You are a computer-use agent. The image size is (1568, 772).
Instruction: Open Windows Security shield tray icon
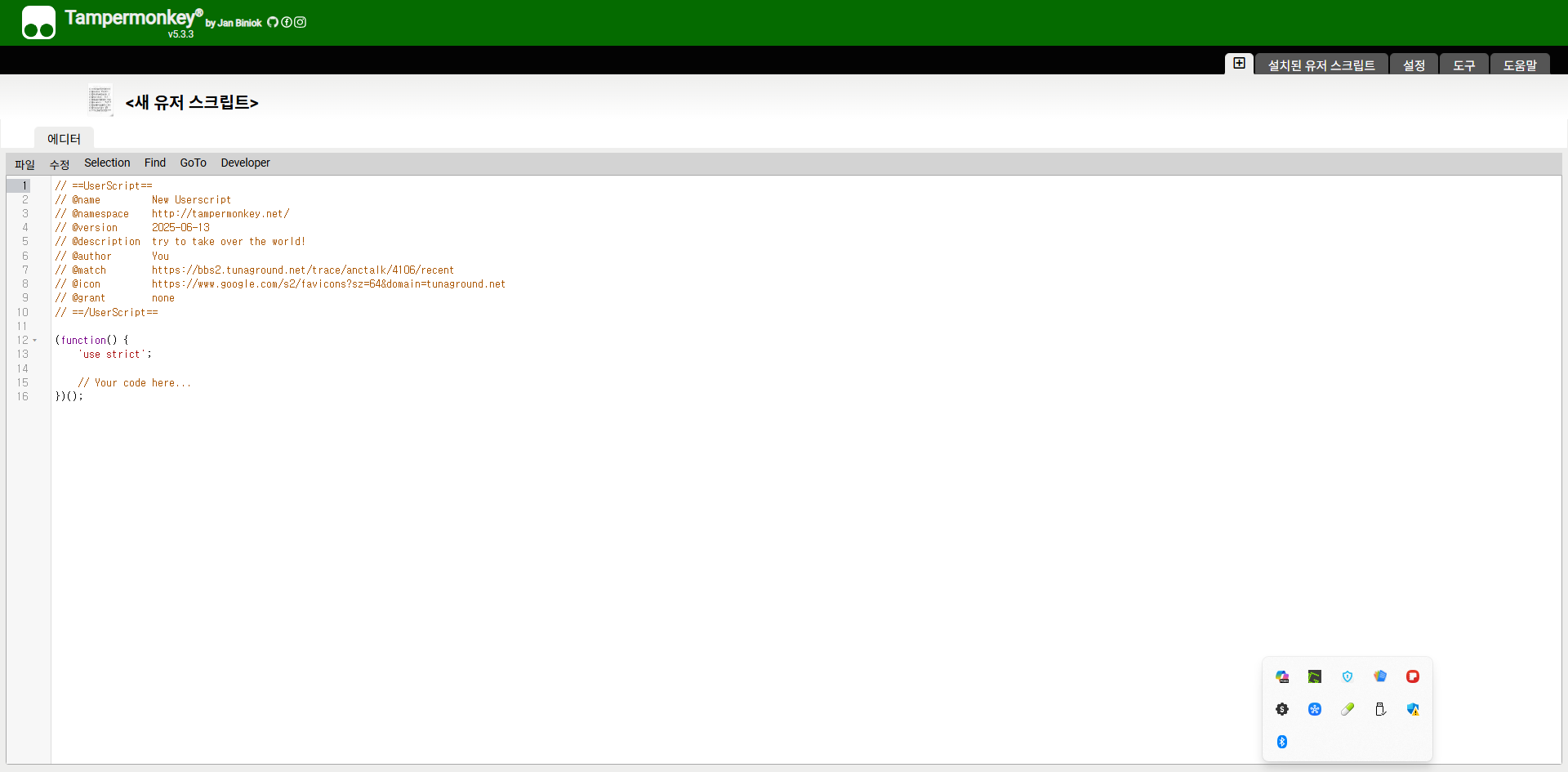point(1413,709)
